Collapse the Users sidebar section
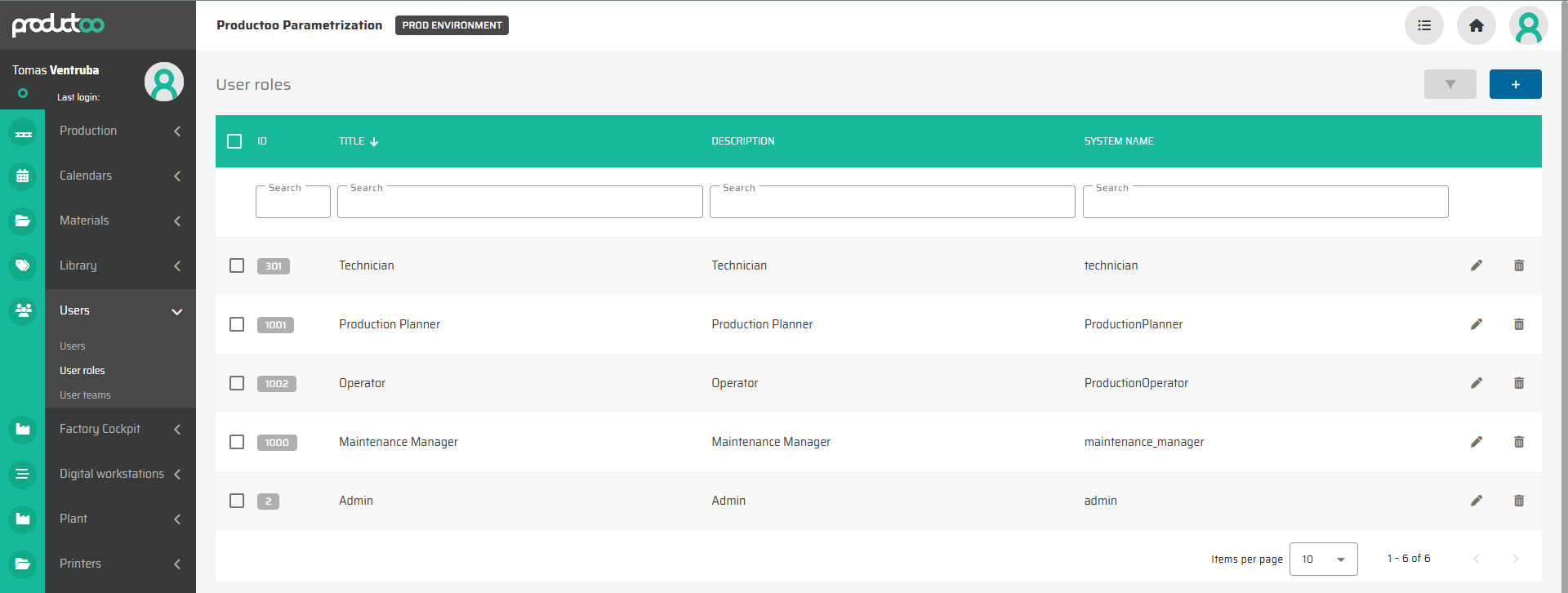Image resolution: width=1568 pixels, height=593 pixels. 118,310
